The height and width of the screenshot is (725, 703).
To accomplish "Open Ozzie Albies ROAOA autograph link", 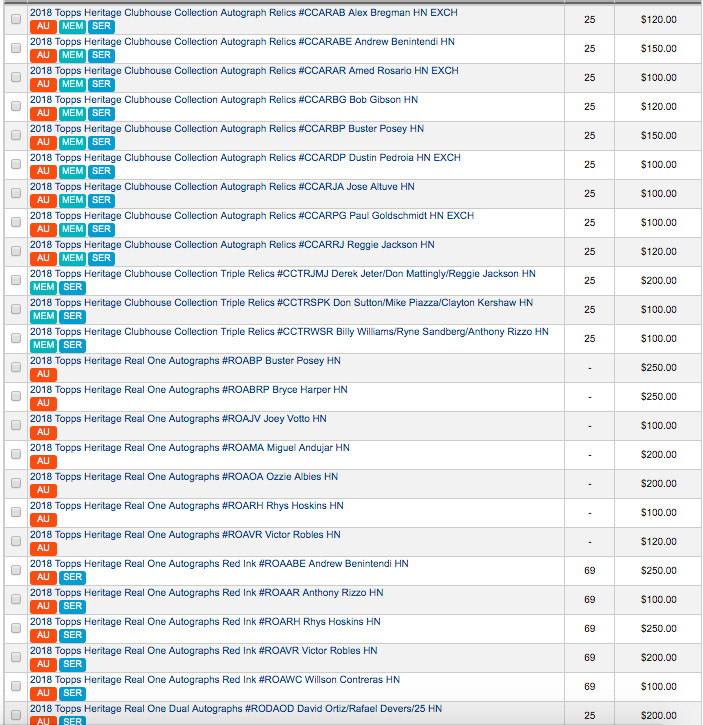I will point(184,477).
